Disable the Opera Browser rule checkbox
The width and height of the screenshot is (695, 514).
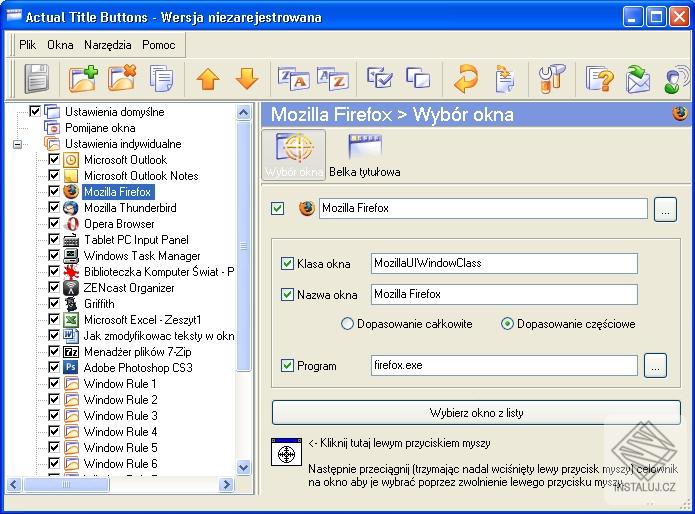click(x=54, y=224)
